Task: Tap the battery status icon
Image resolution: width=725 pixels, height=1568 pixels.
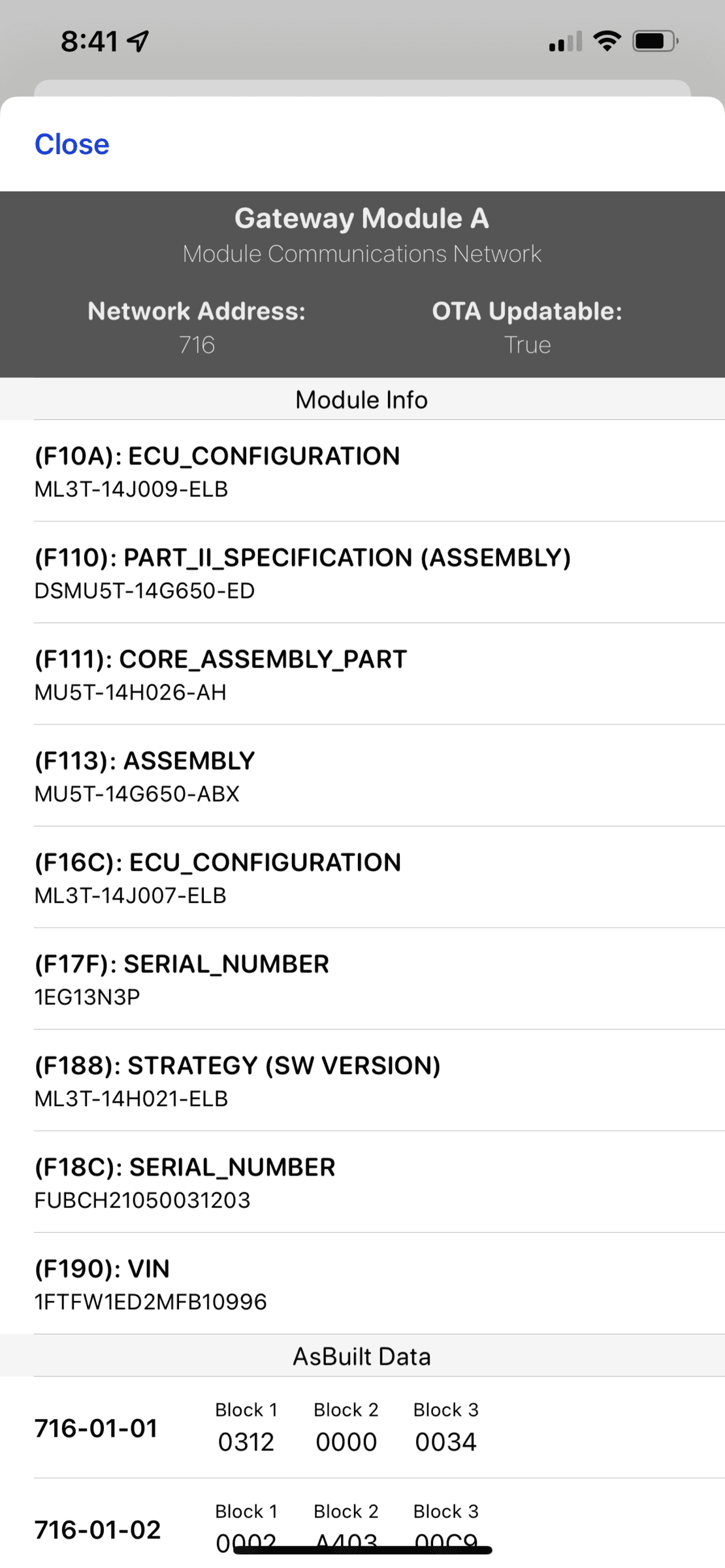Action: 654,42
